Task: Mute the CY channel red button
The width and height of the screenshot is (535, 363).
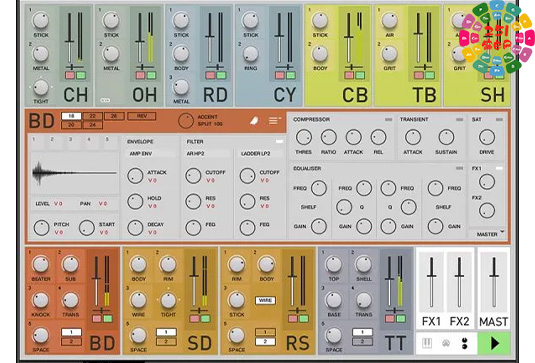Action: 280,75
